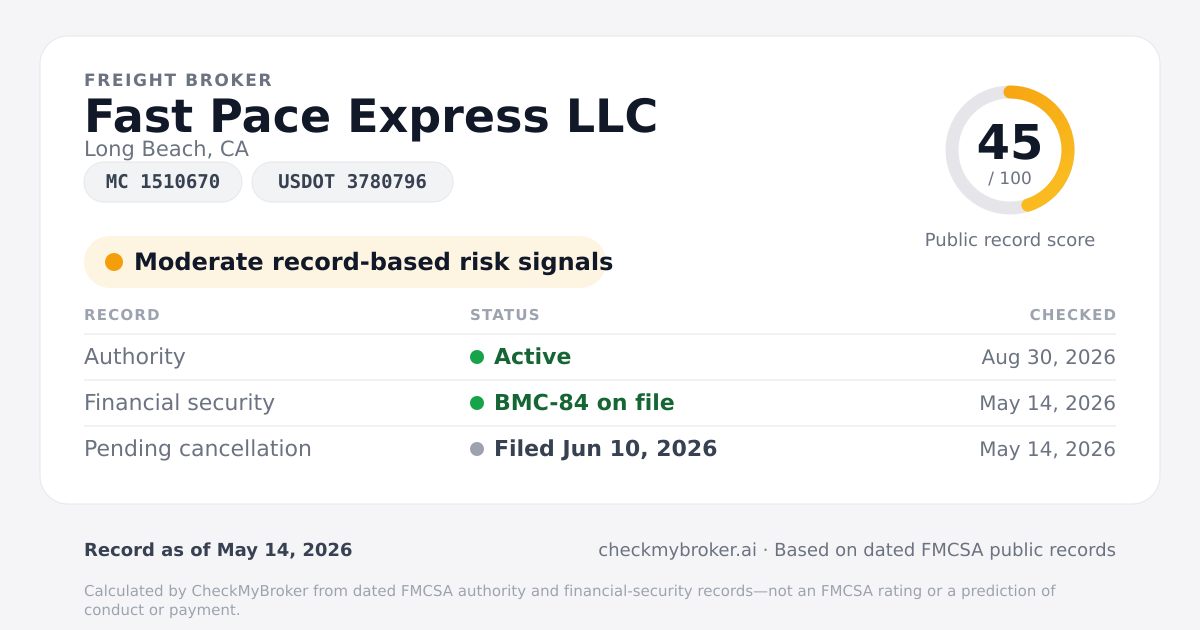This screenshot has width=1200, height=630.
Task: Open the checkmybroker.ai link in the footer
Action: tap(677, 550)
